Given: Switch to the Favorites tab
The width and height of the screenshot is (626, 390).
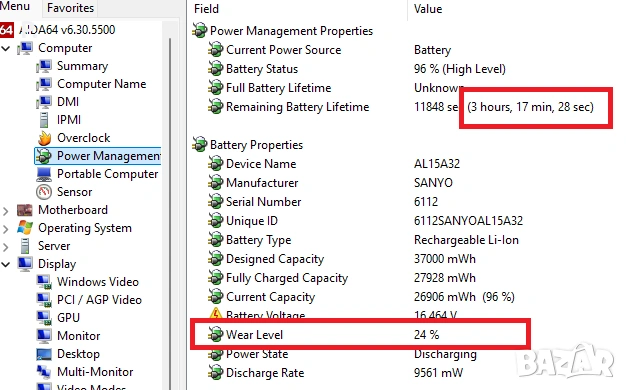Looking at the screenshot, I should click(70, 8).
